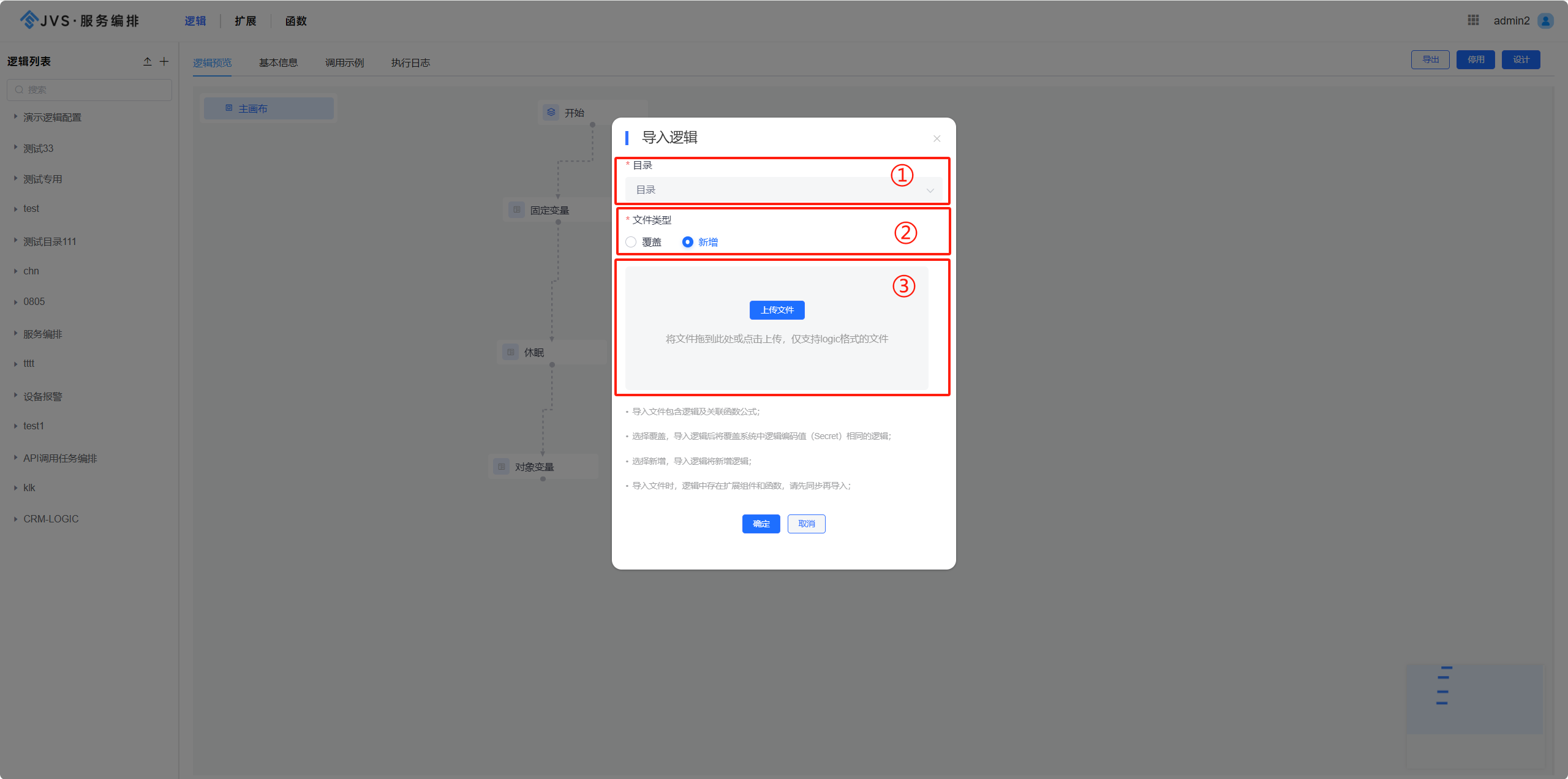Image resolution: width=1568 pixels, height=779 pixels.
Task: Expand the tttt folder
Action: click(x=15, y=364)
